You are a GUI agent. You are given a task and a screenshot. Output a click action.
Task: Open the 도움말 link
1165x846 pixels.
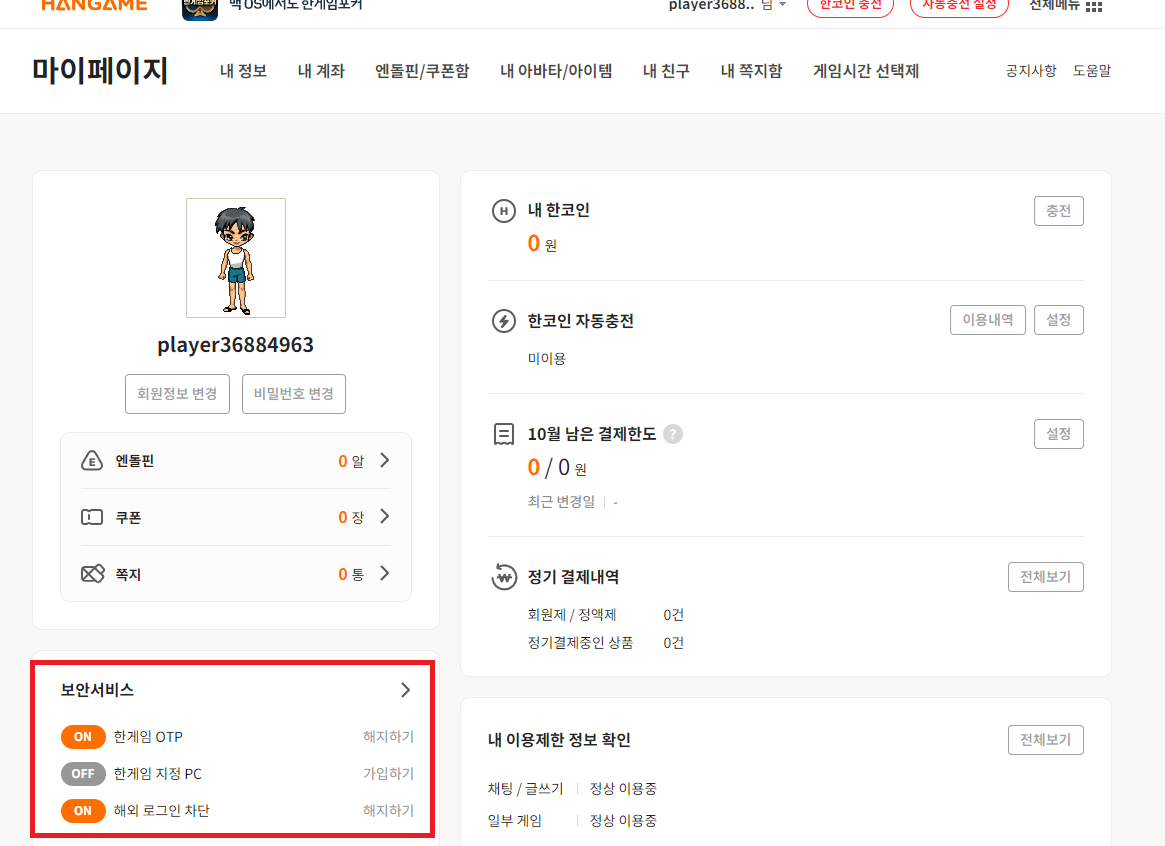[x=1091, y=71]
